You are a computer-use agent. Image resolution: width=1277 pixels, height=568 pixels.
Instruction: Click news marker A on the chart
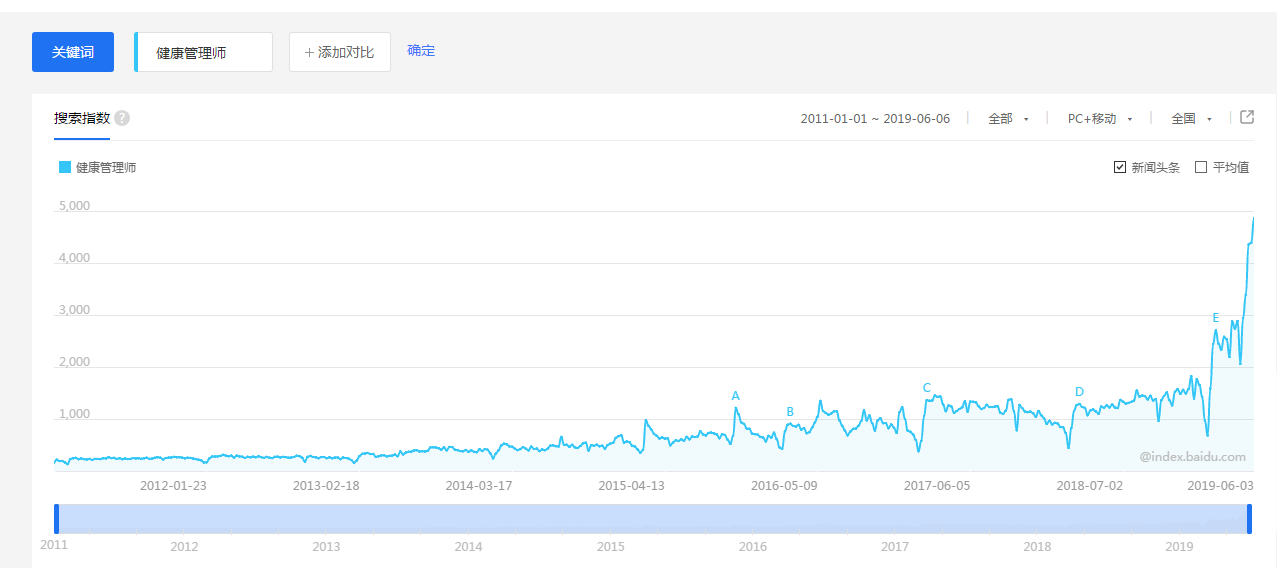click(736, 396)
